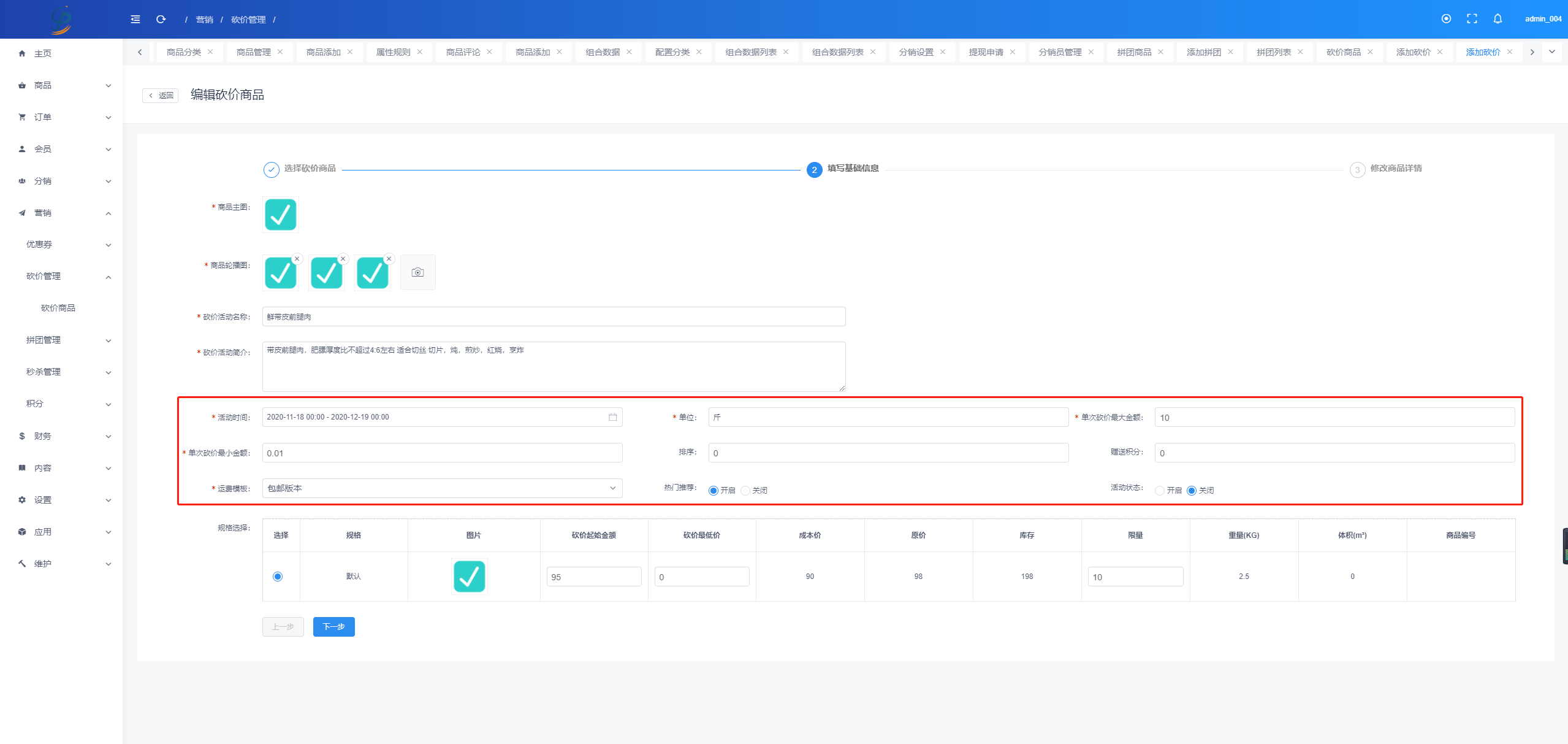Close the 属性规则 tab
Viewport: 1568px width, 744px height.
click(420, 52)
